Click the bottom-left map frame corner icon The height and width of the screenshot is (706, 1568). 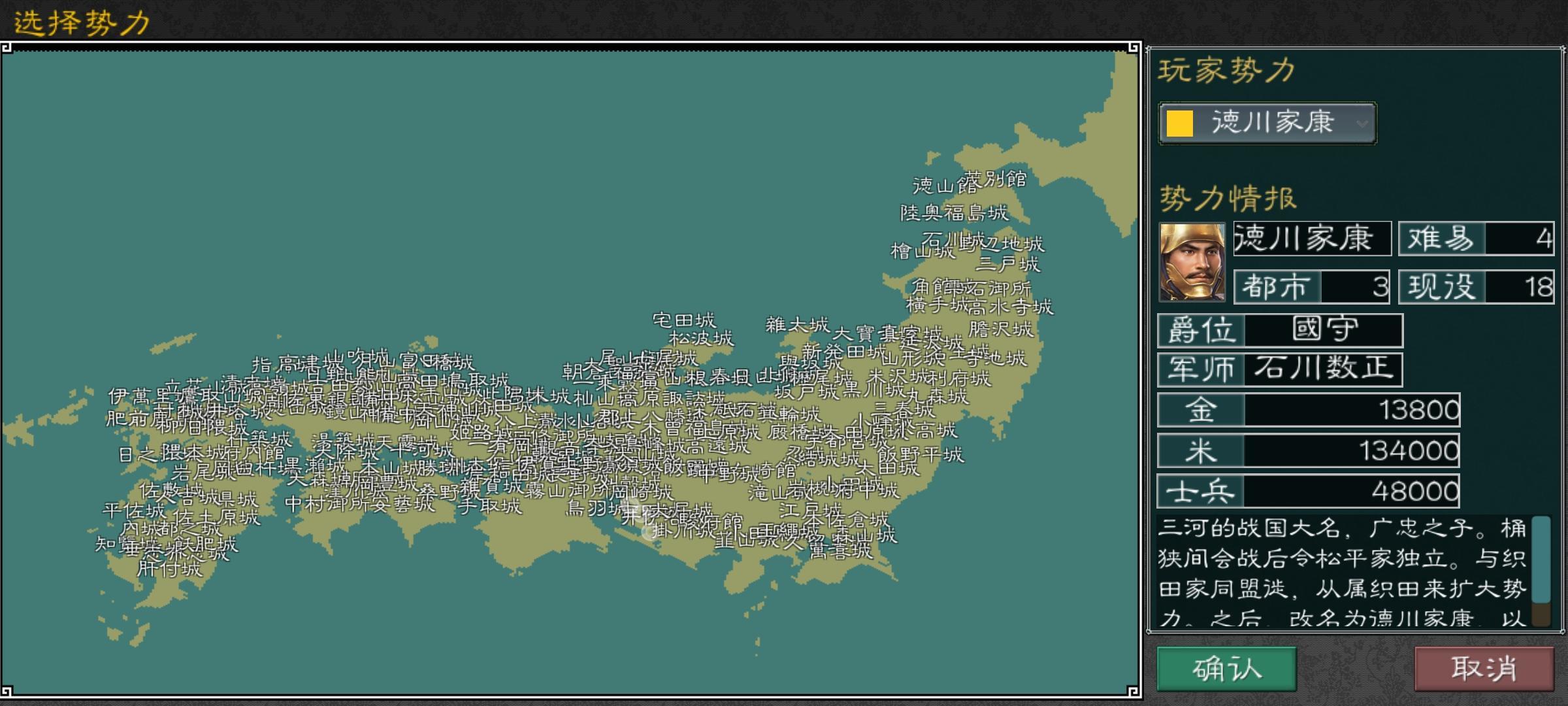pyautogui.click(x=7, y=690)
